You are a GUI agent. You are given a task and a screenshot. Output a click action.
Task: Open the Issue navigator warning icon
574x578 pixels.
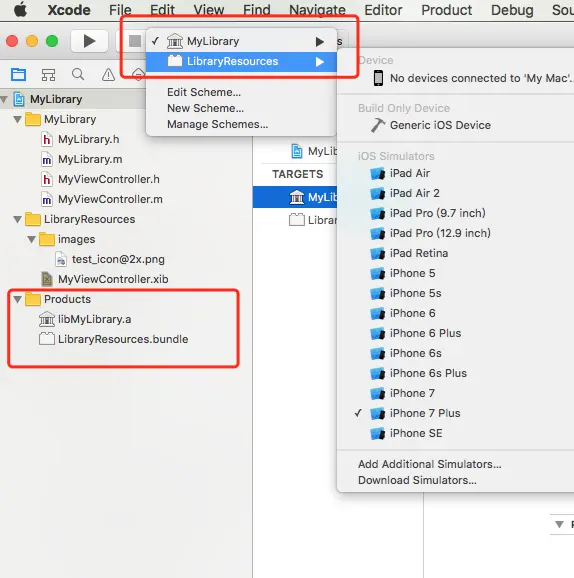pyautogui.click(x=108, y=75)
